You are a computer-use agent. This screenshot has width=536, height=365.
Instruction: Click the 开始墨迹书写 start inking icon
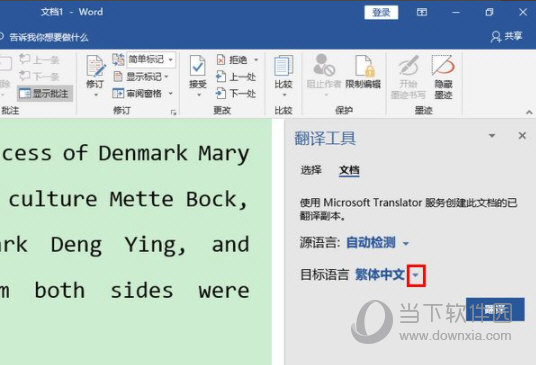point(408,65)
